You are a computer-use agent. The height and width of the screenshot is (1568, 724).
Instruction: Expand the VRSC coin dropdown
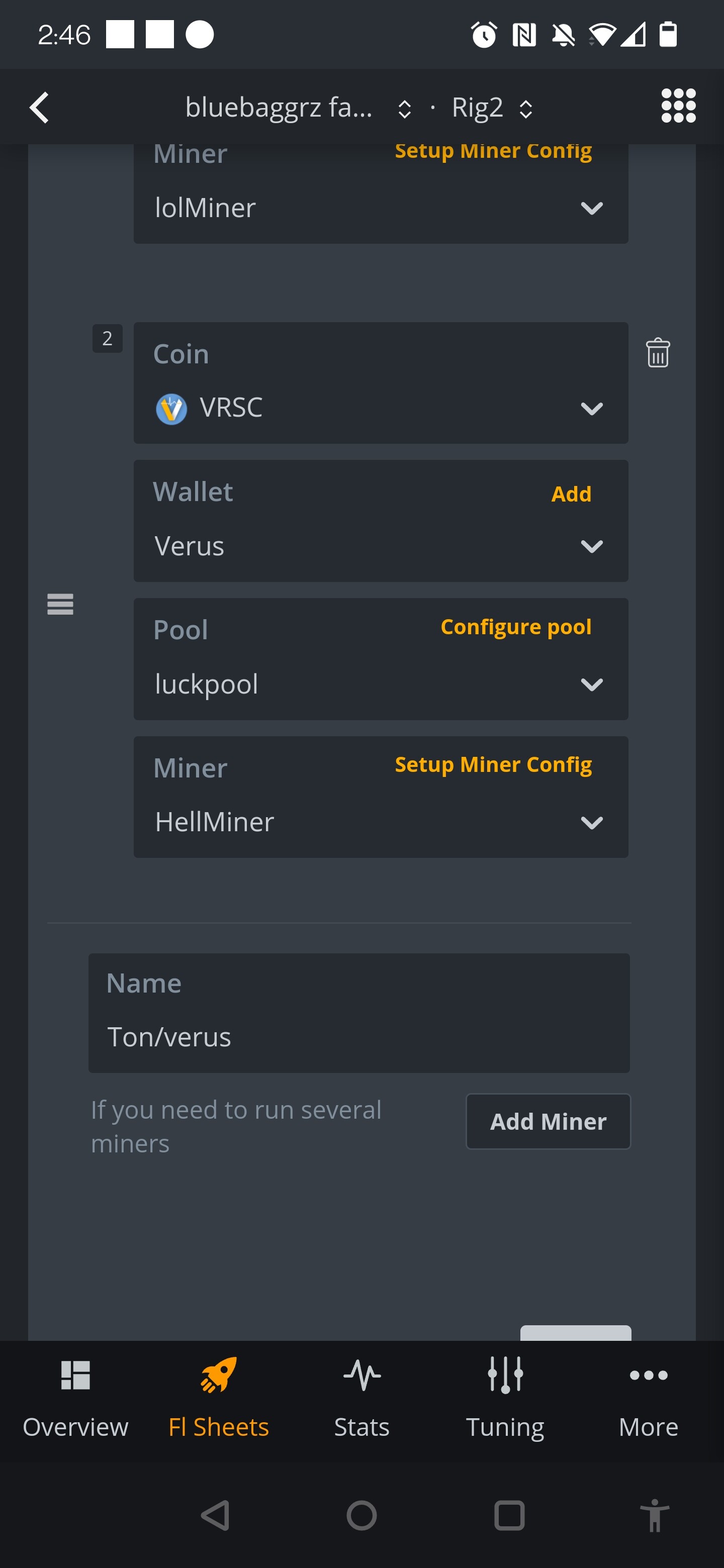[381, 407]
